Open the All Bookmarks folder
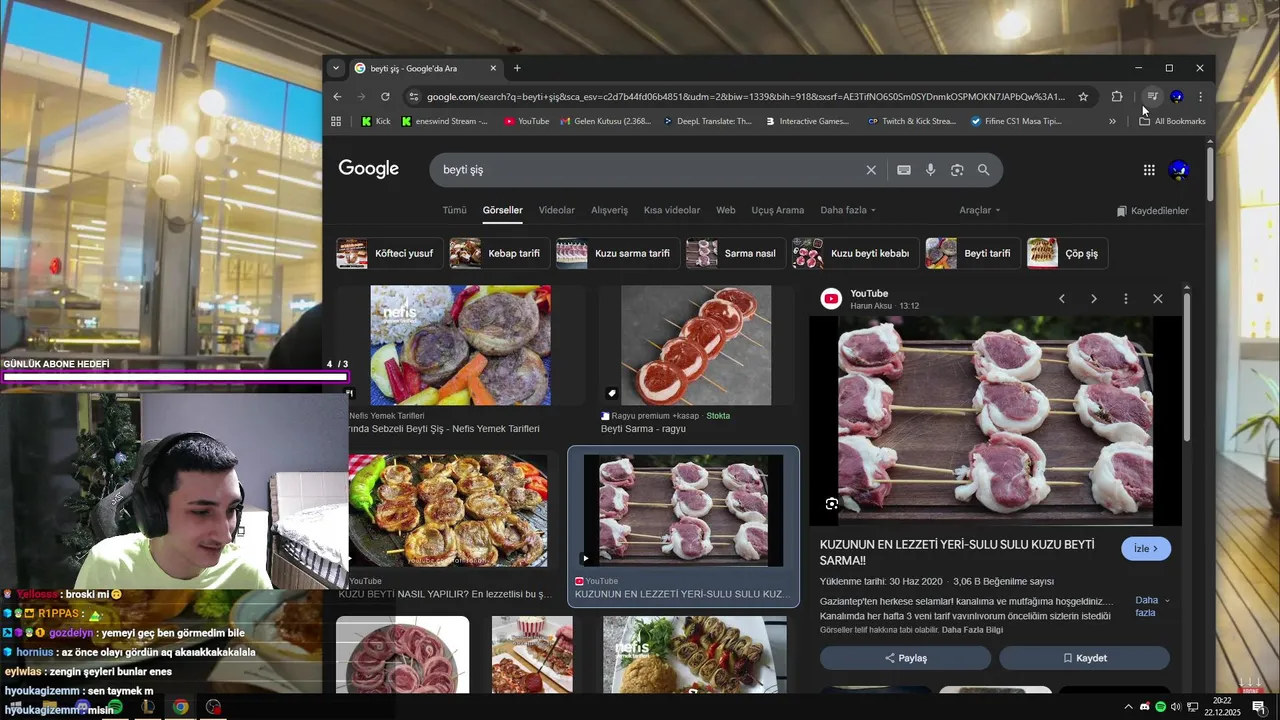The width and height of the screenshot is (1280, 720). [1172, 121]
